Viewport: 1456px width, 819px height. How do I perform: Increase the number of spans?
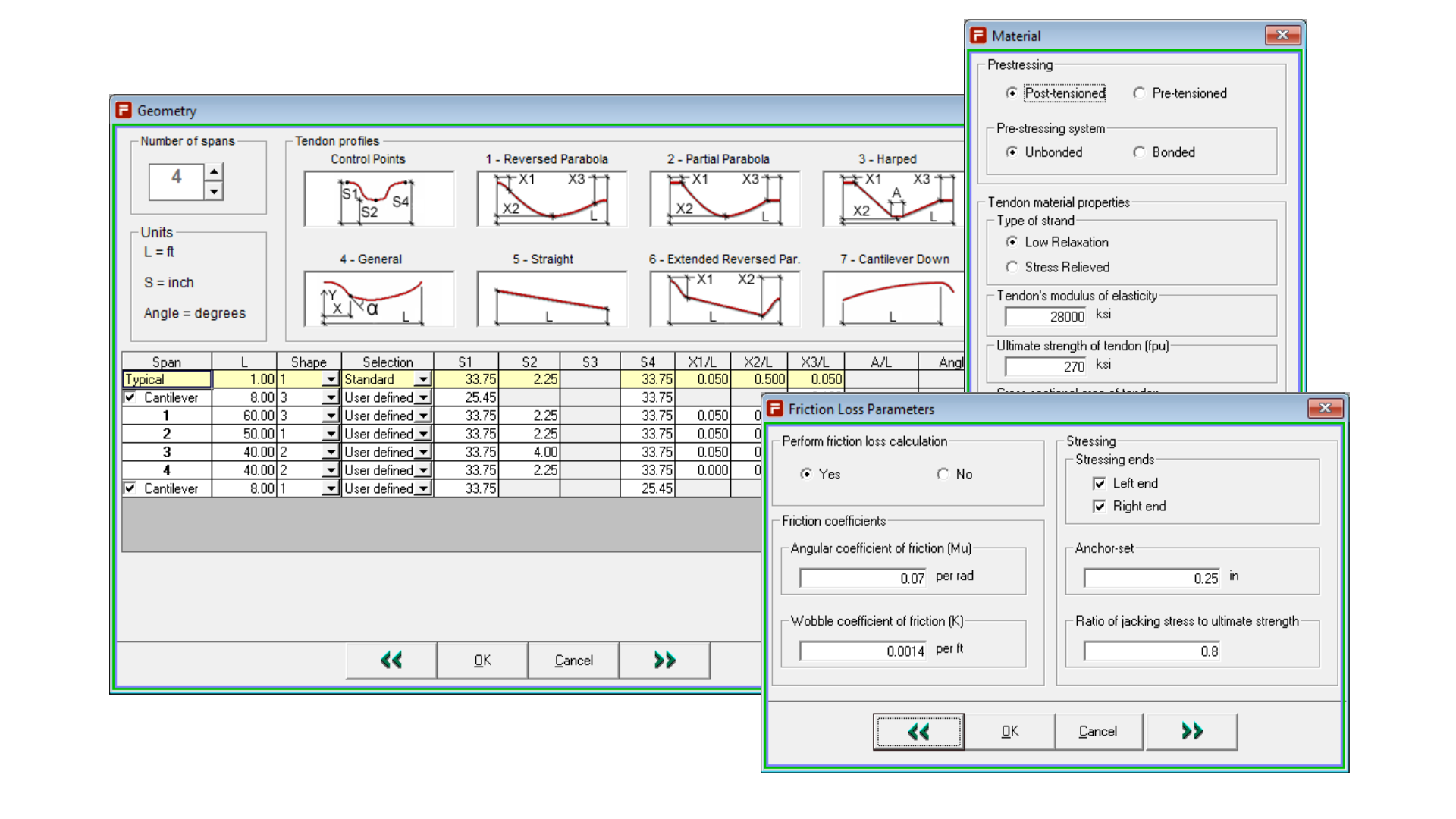pos(215,171)
